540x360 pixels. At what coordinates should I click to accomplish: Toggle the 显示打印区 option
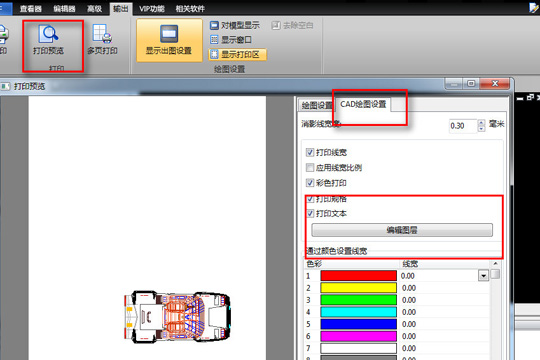click(238, 54)
